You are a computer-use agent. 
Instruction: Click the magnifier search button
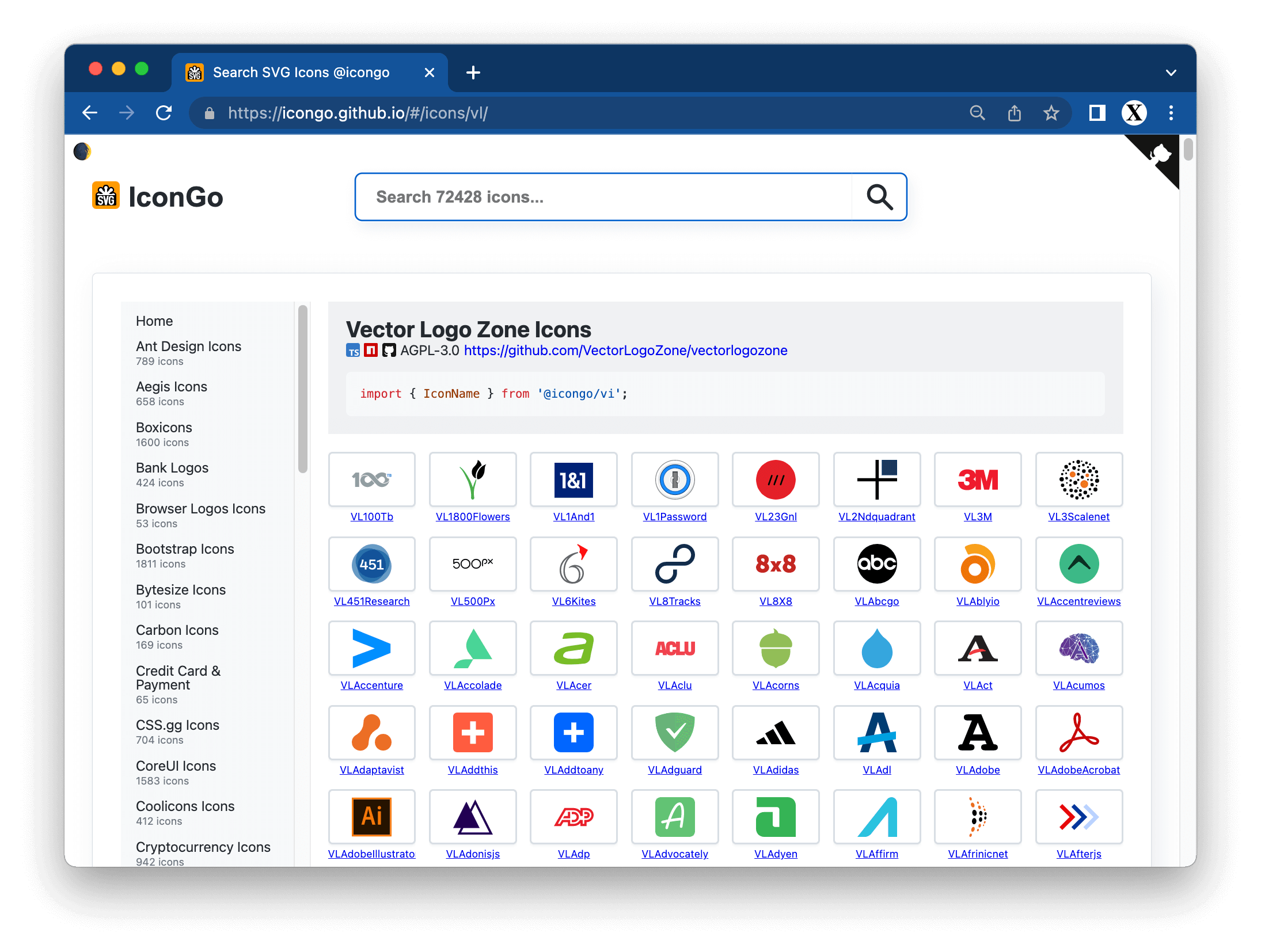pyautogui.click(x=879, y=197)
